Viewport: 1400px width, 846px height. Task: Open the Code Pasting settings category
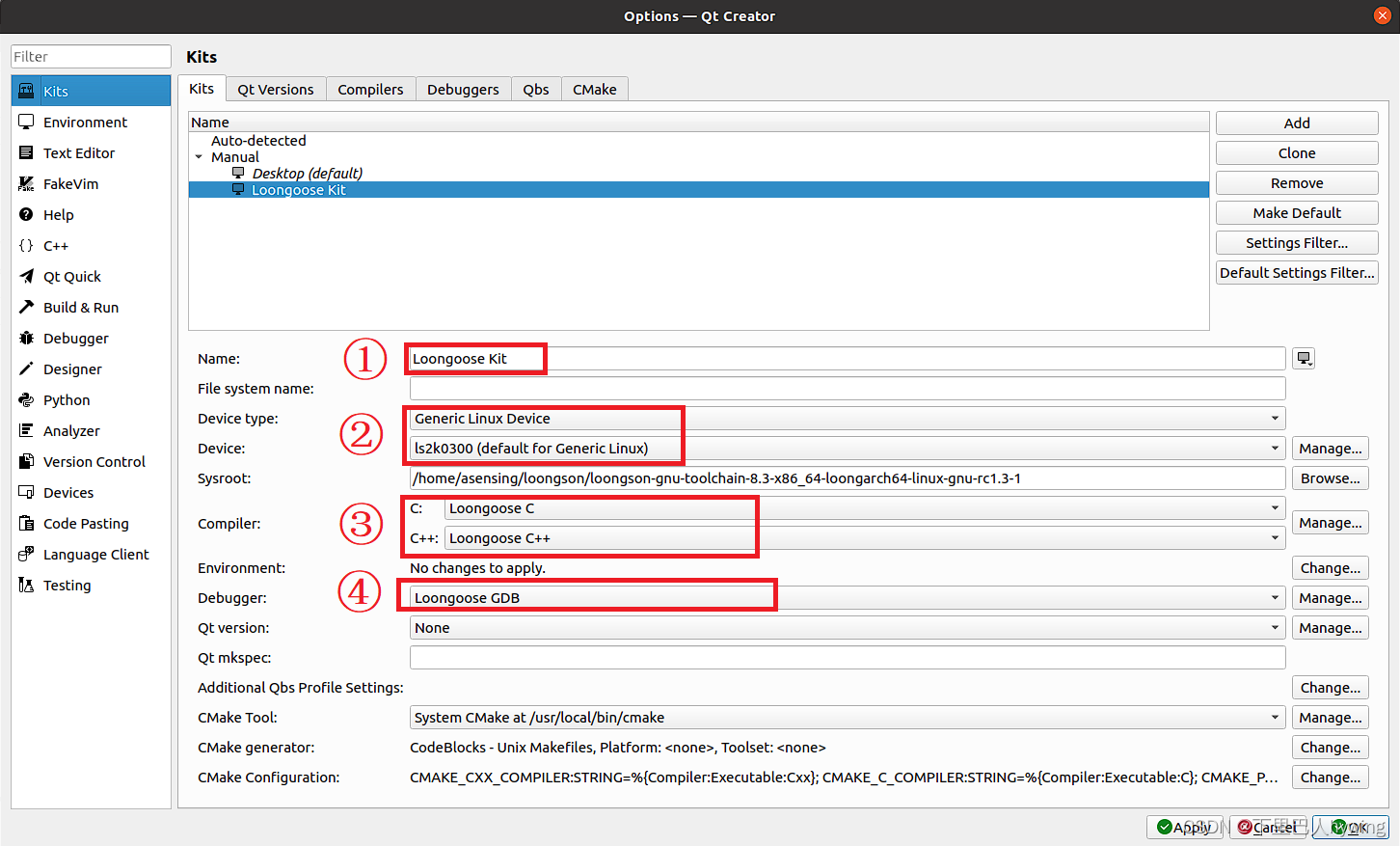point(91,523)
